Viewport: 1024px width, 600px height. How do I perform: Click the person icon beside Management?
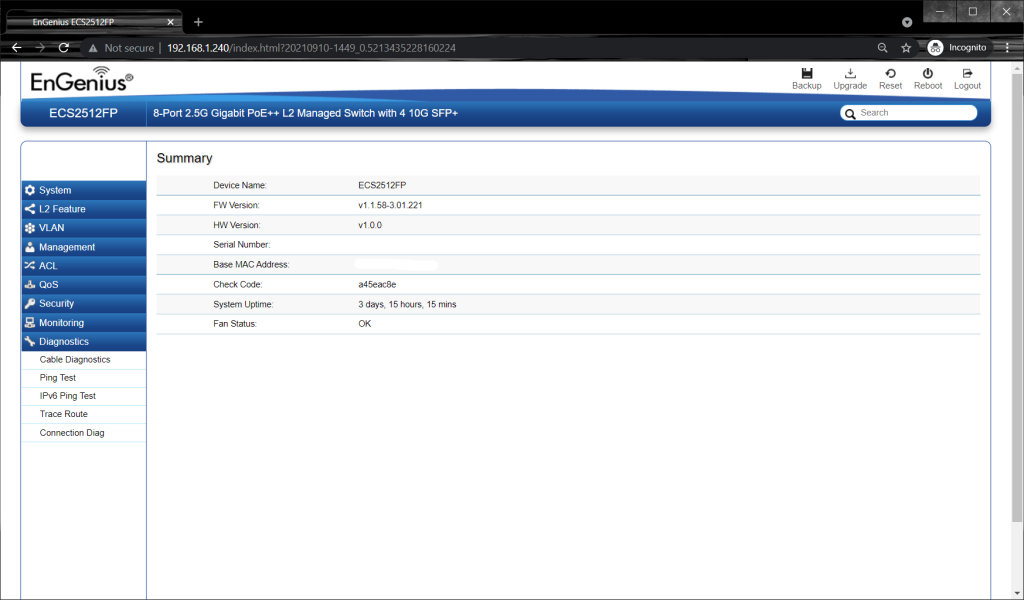pyautogui.click(x=30, y=247)
